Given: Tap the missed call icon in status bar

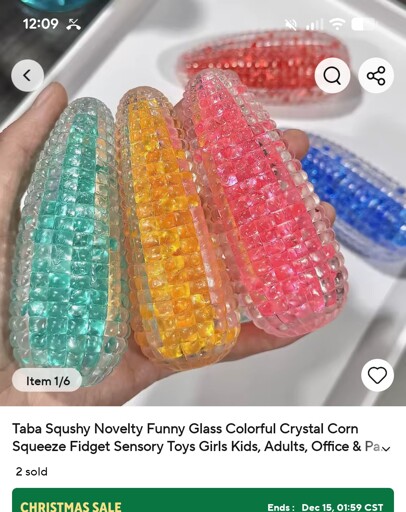Looking at the screenshot, I should (73, 24).
